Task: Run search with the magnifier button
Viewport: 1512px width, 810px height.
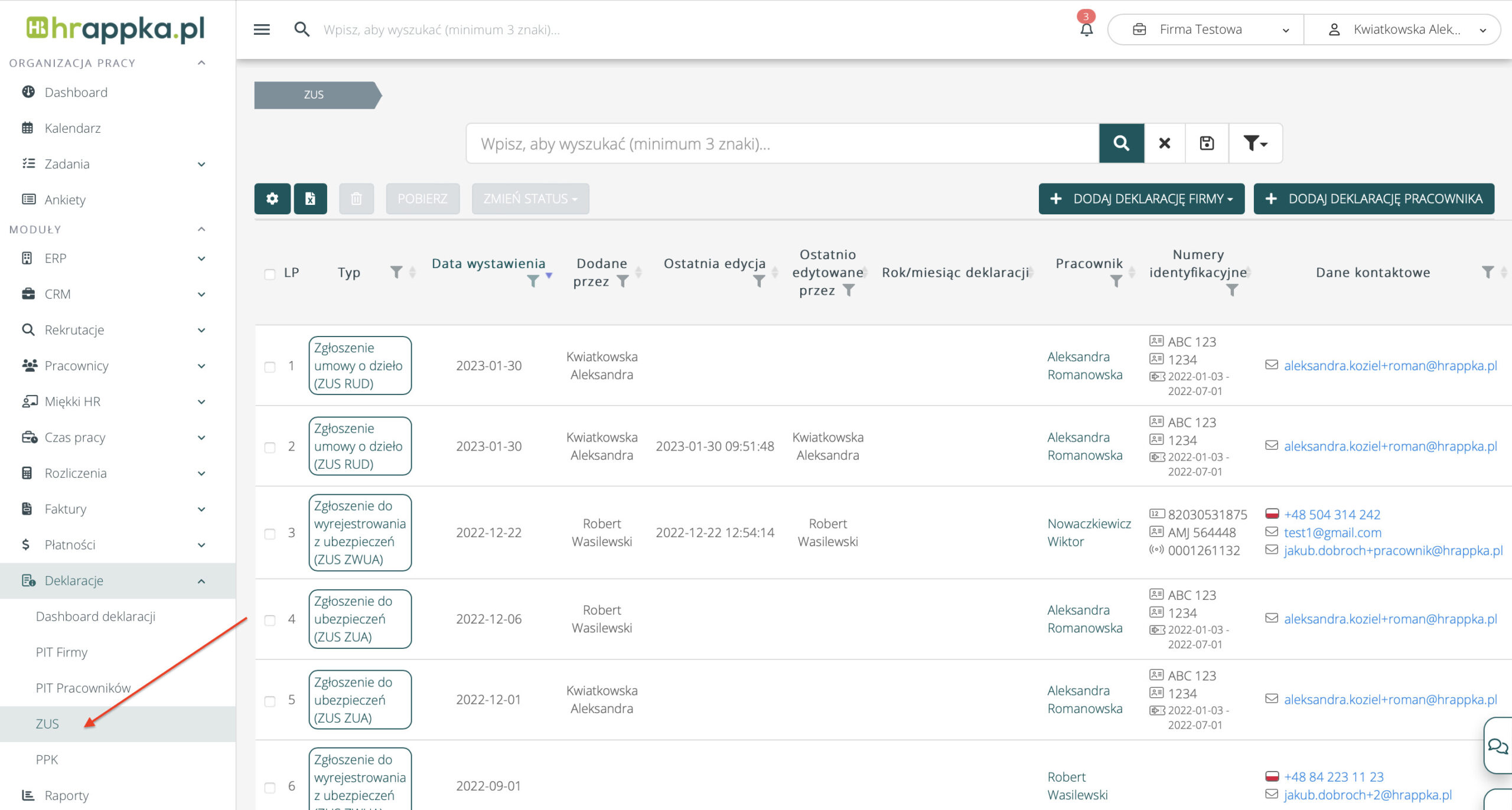Action: click(1121, 143)
